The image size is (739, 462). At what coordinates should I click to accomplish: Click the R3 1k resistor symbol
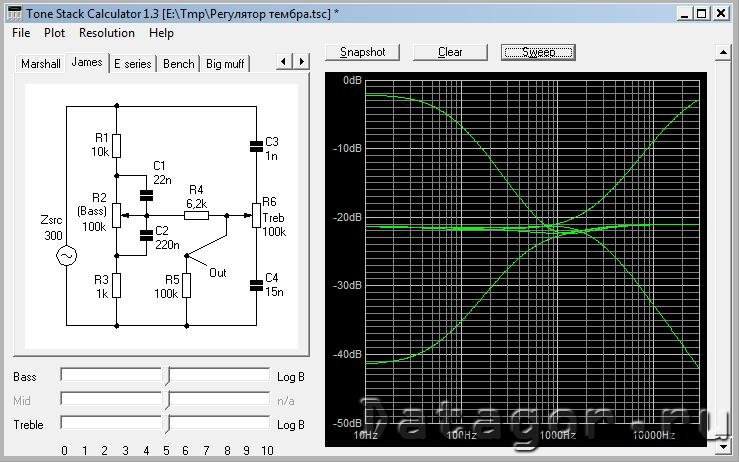pos(116,285)
